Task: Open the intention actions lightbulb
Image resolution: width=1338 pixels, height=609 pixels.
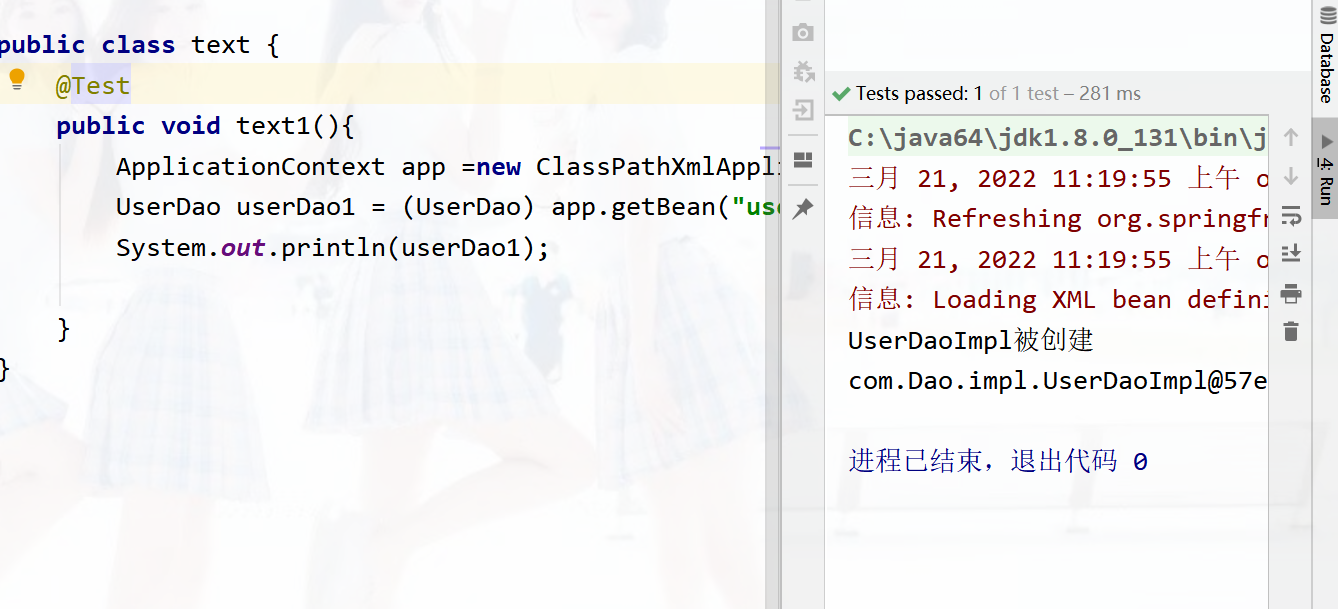Action: [x=17, y=78]
